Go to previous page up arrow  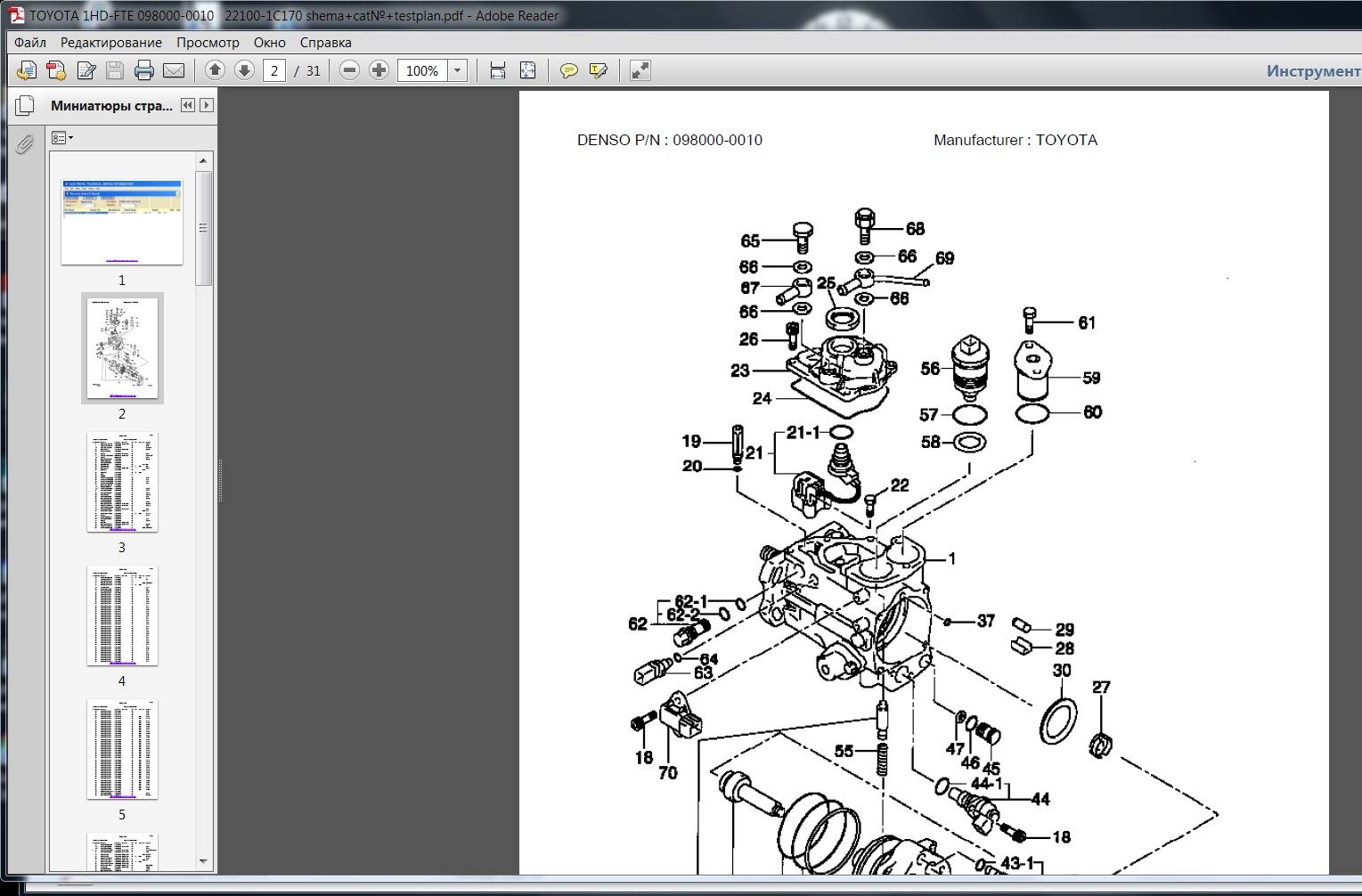coord(215,70)
